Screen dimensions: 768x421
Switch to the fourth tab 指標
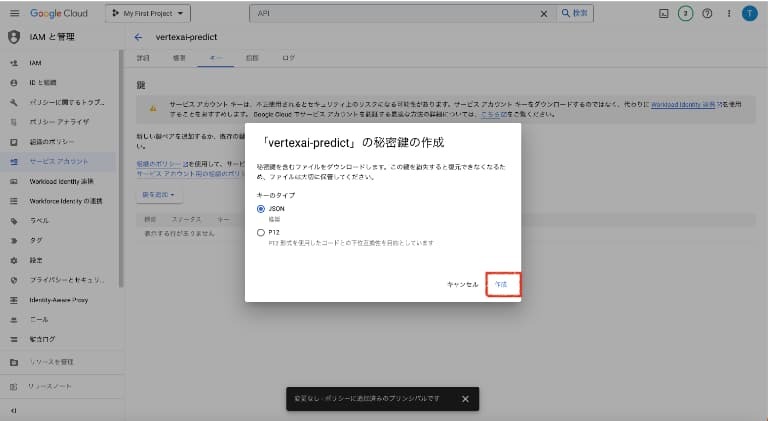point(252,58)
